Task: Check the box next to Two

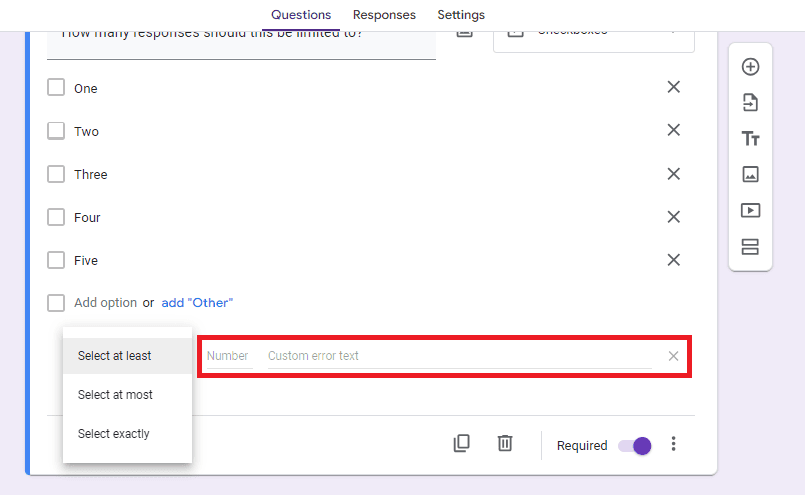Action: [x=56, y=130]
